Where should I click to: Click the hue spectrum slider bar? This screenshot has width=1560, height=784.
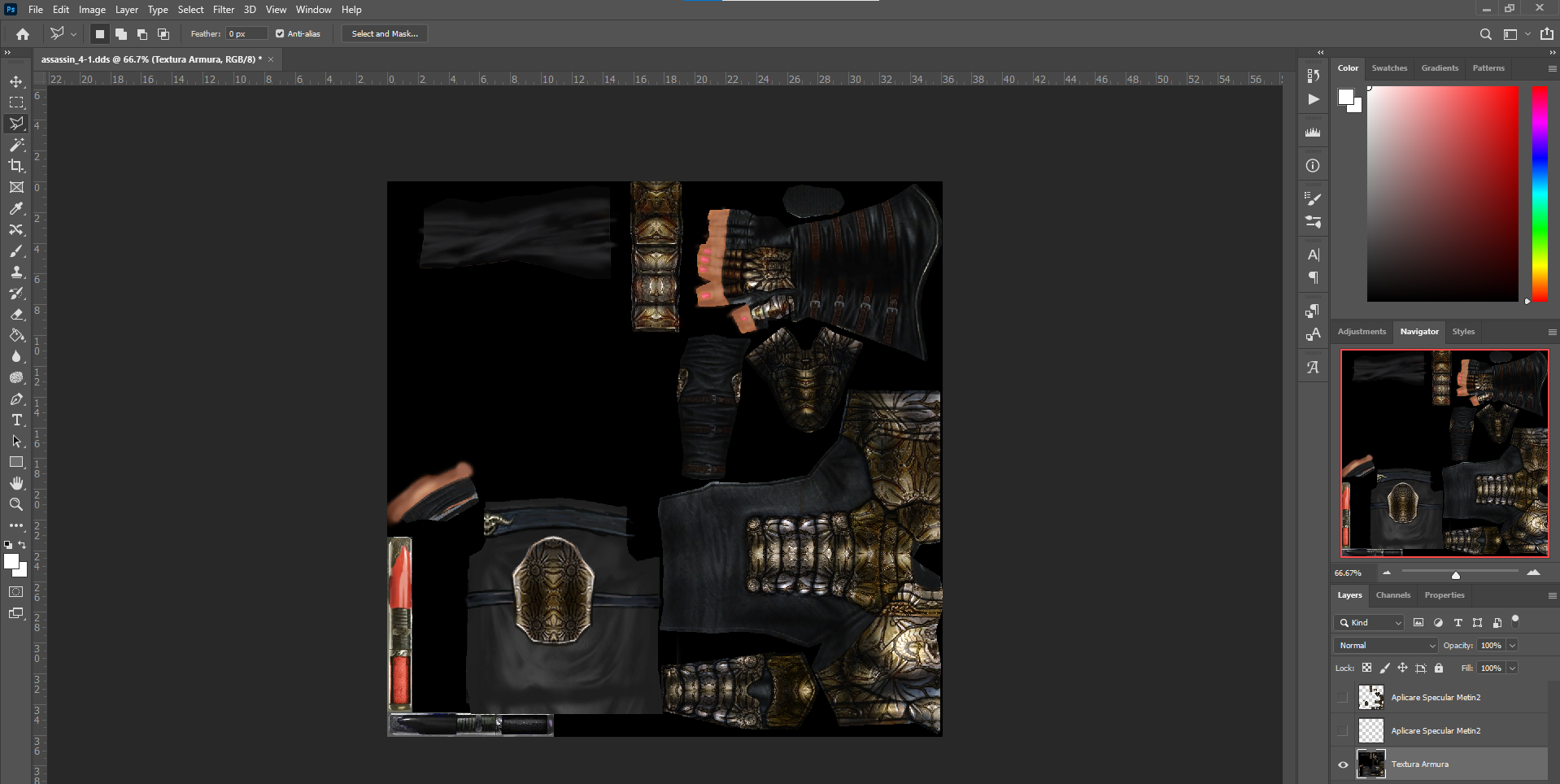click(1540, 194)
